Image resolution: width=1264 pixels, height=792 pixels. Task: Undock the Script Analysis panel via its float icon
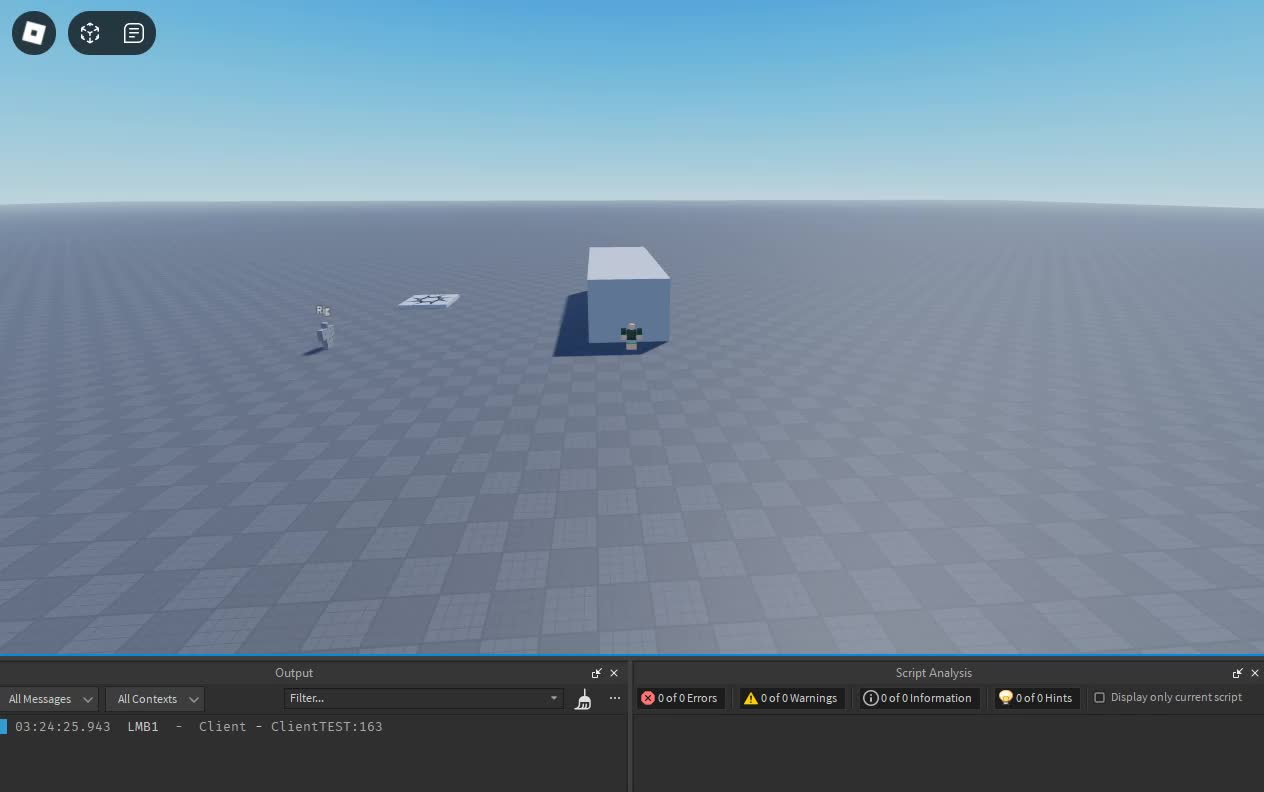coord(1237,673)
